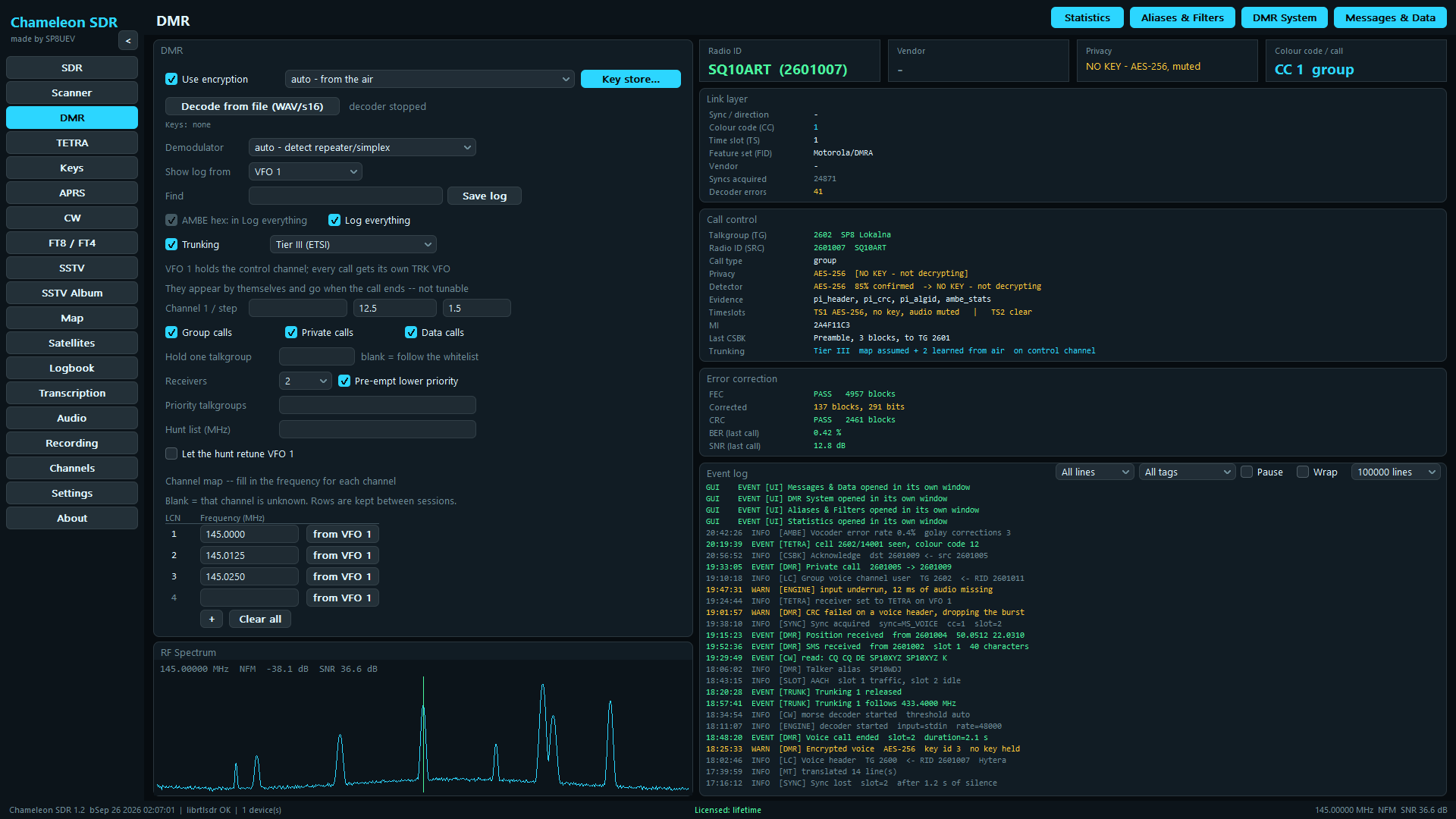Click the Find text field

pos(346,196)
